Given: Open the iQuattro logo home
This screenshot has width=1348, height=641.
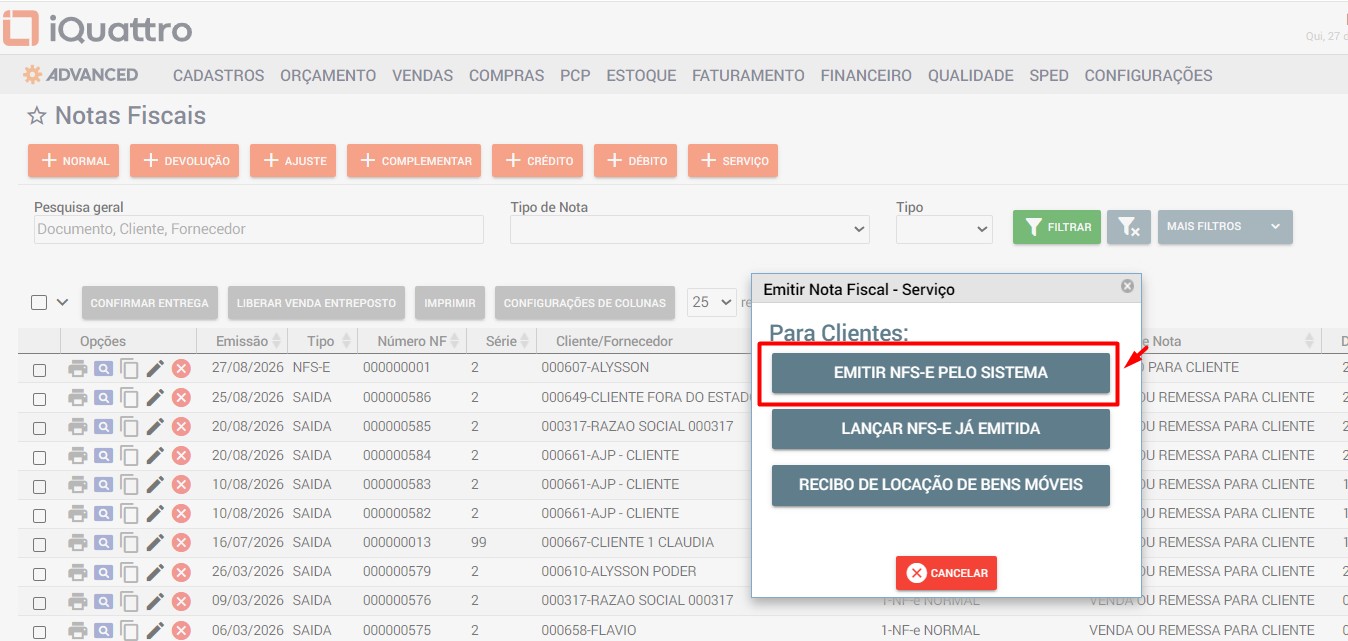Looking at the screenshot, I should coord(97,28).
